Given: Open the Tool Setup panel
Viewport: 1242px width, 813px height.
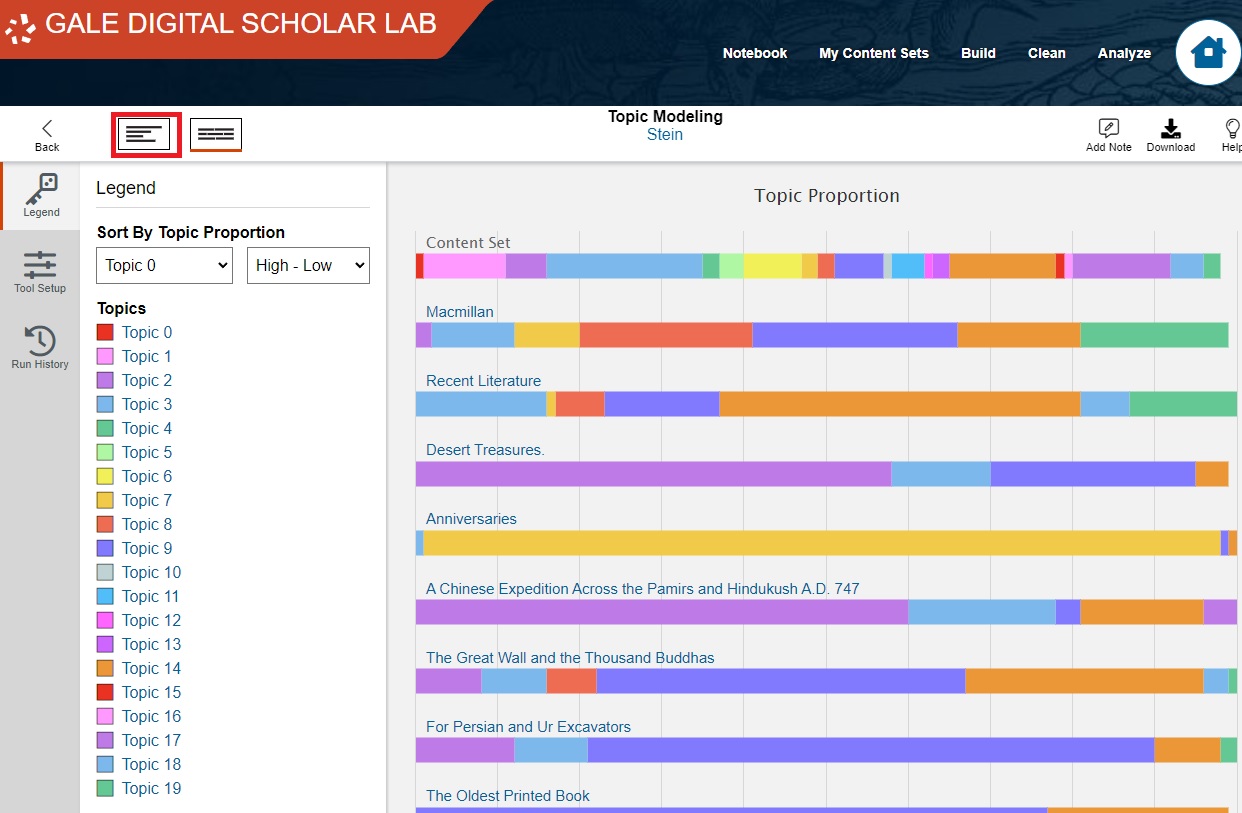Looking at the screenshot, I should 40,271.
